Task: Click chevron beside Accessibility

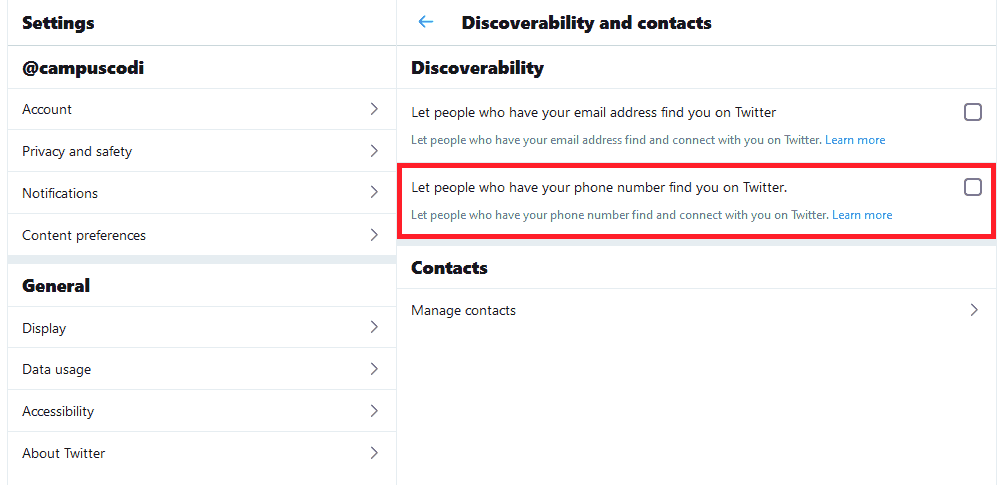Action: tap(374, 411)
